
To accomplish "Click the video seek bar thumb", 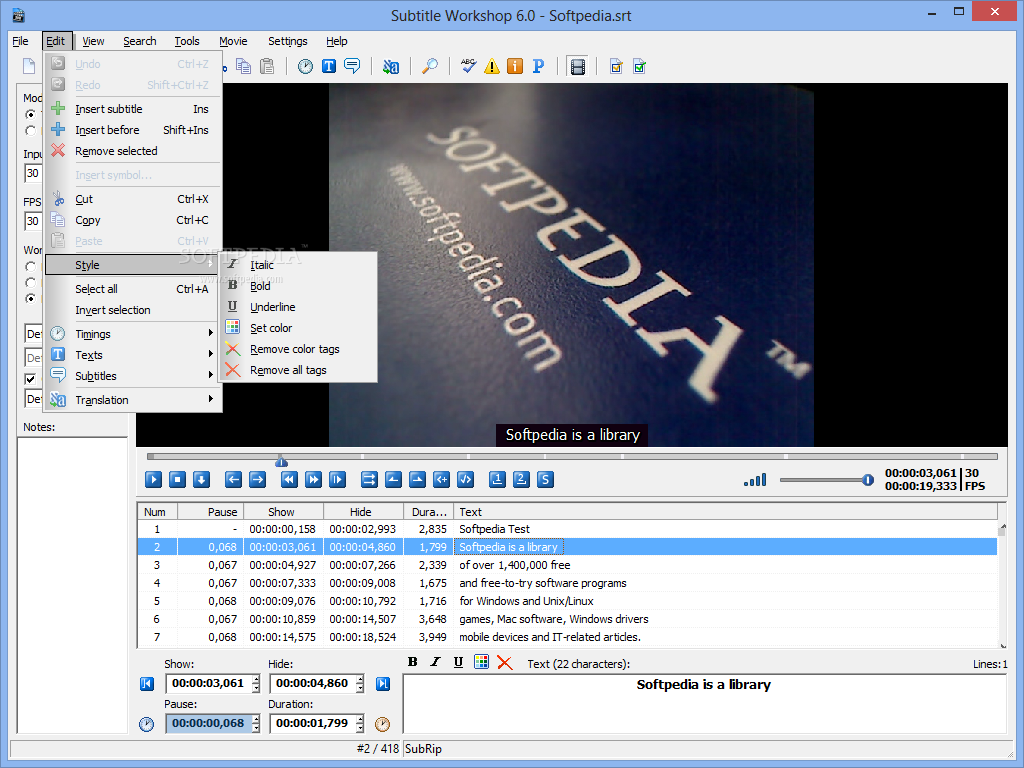I will click(x=281, y=461).
